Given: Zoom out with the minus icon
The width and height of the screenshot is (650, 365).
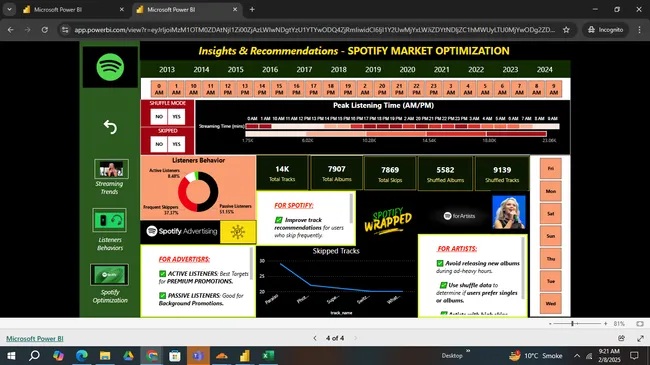Looking at the screenshot, I should (550, 324).
